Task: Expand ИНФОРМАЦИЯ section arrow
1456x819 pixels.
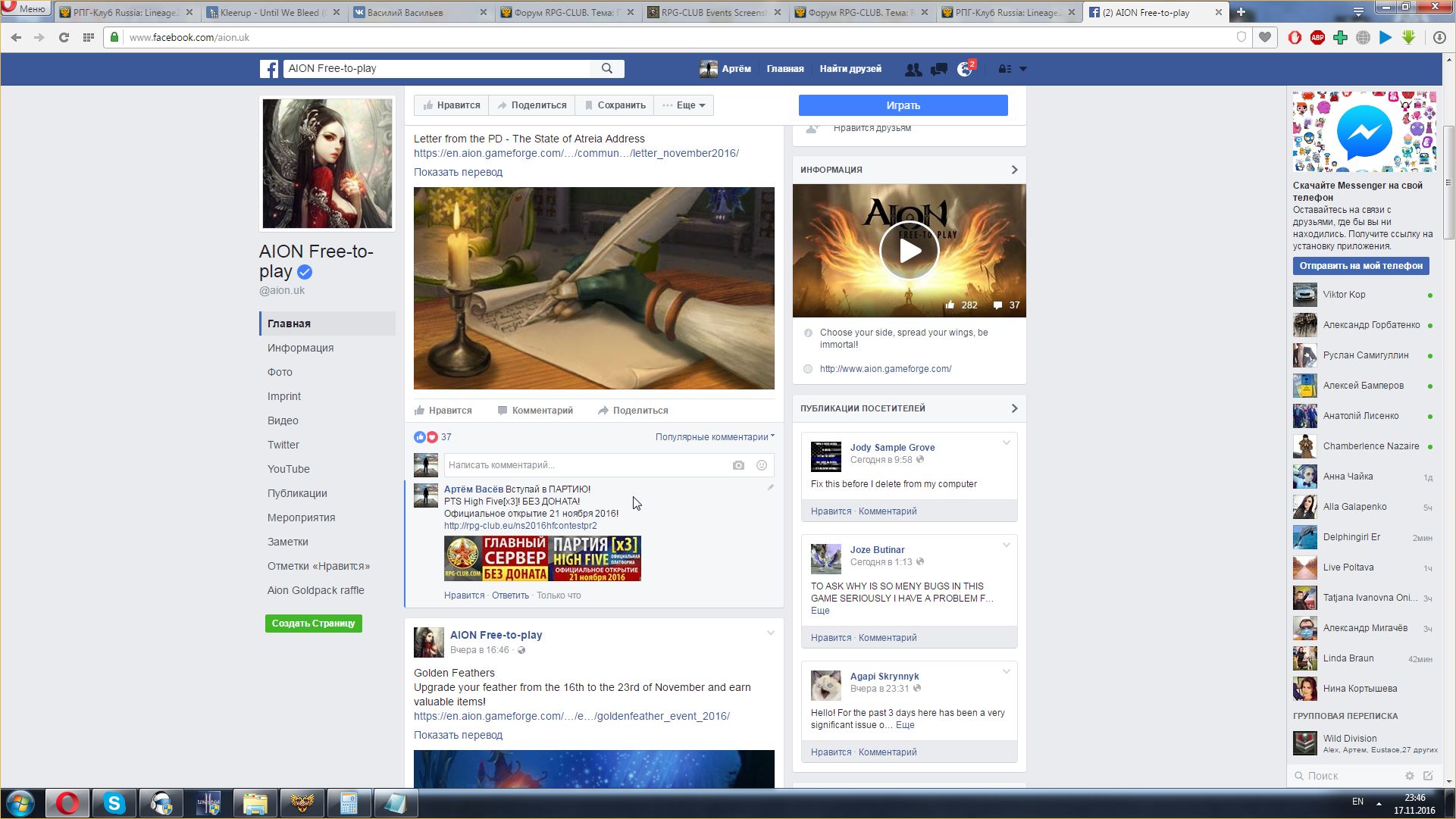Action: pos(1014,170)
